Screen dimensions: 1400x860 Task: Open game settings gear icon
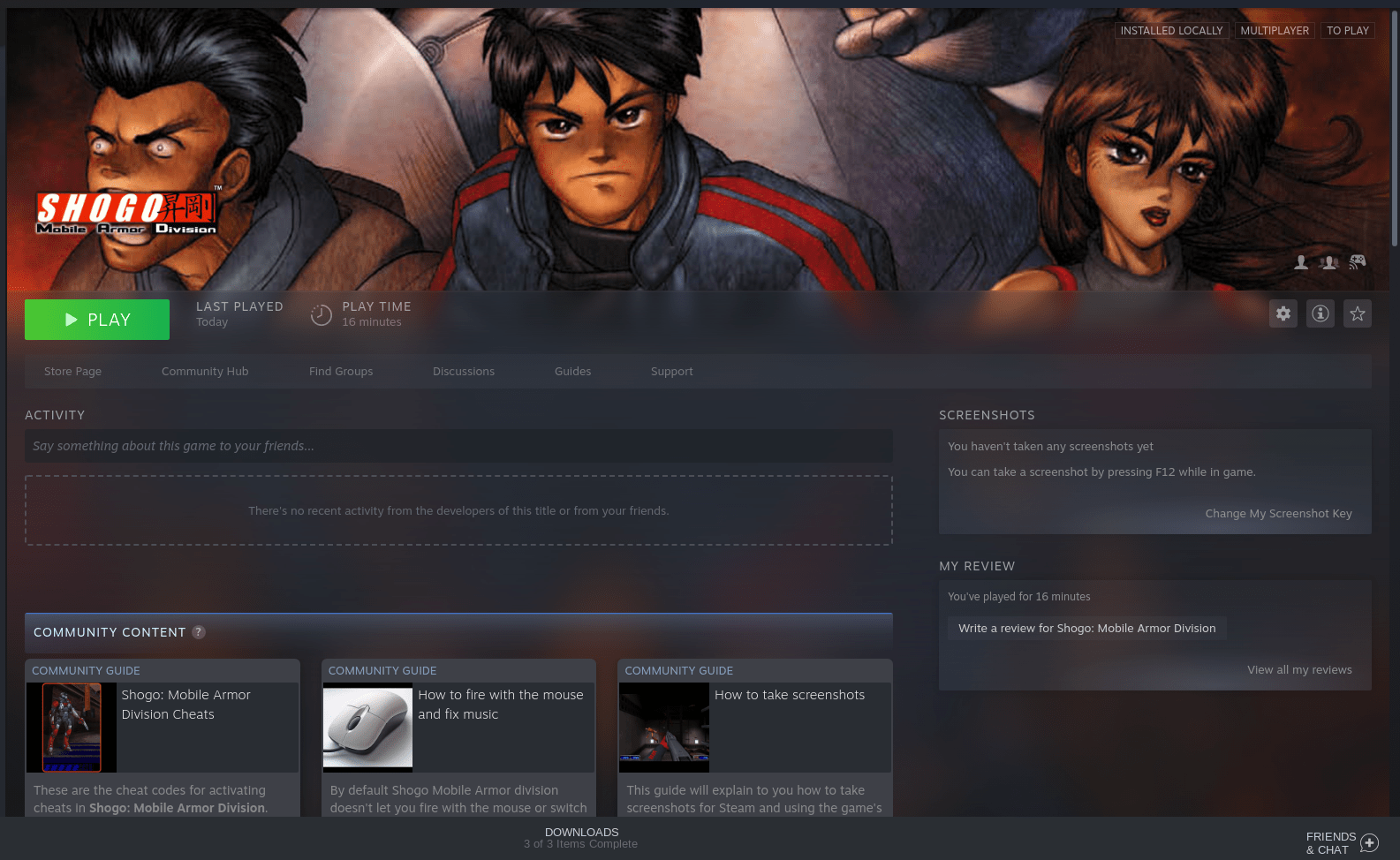click(x=1283, y=313)
